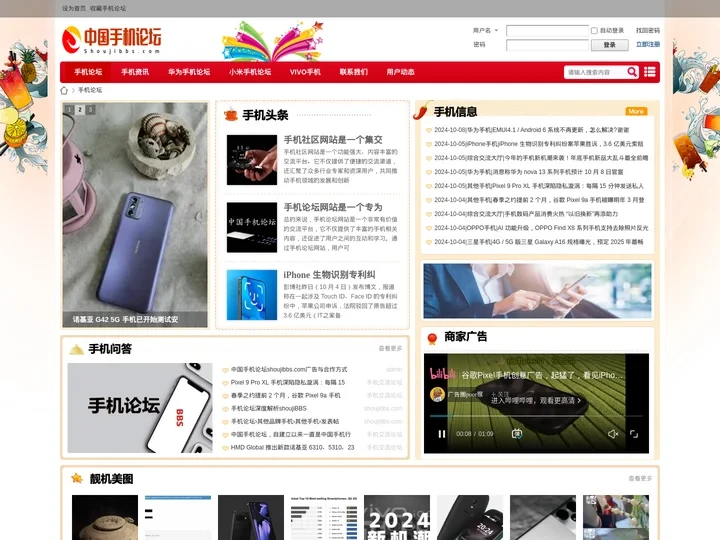The height and width of the screenshot is (540, 720).
Task: Click the 中国手机论坛 site logo
Action: pyautogui.click(x=112, y=40)
